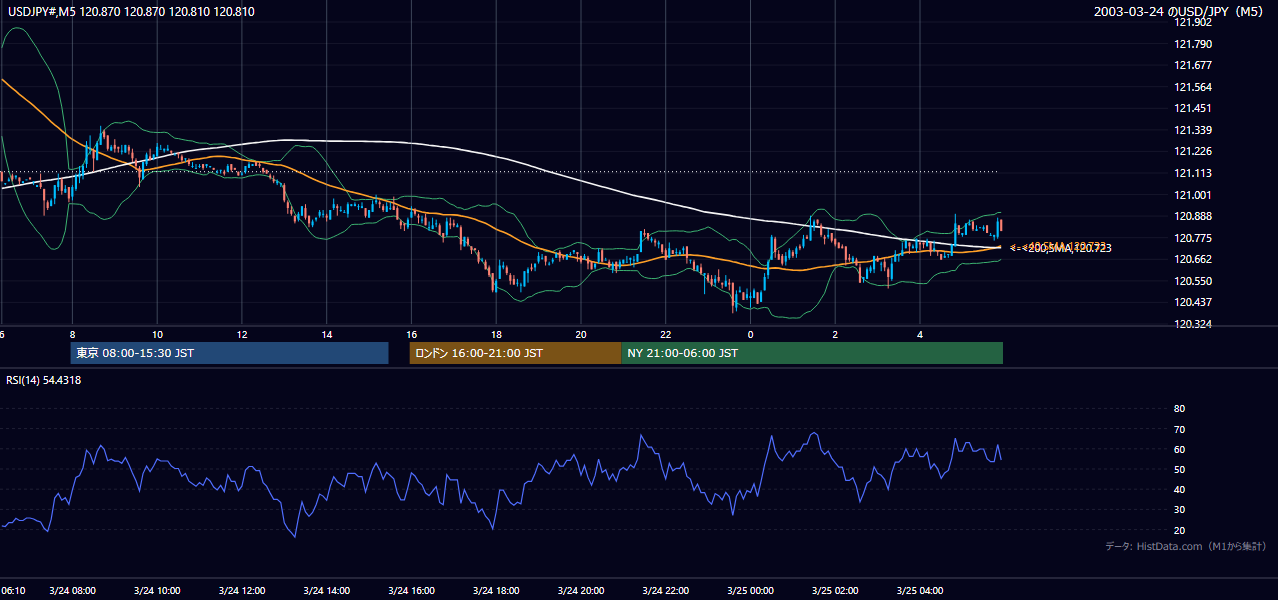Image resolution: width=1278 pixels, height=600 pixels.
Task: Click hour marker 12 under price chart
Action: click(242, 335)
